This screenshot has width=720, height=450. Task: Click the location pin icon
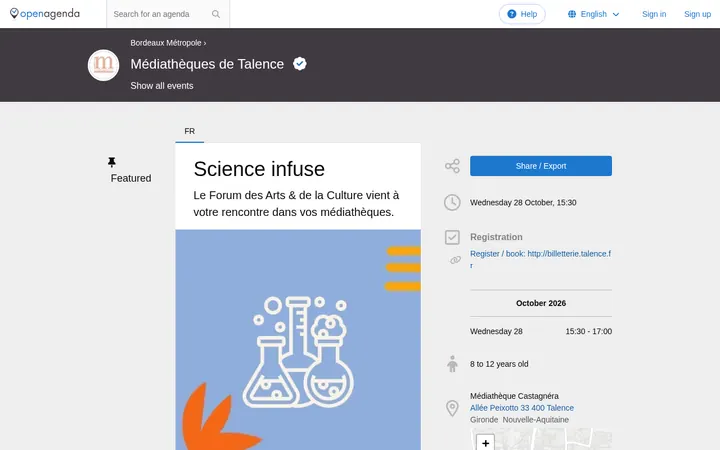click(452, 408)
